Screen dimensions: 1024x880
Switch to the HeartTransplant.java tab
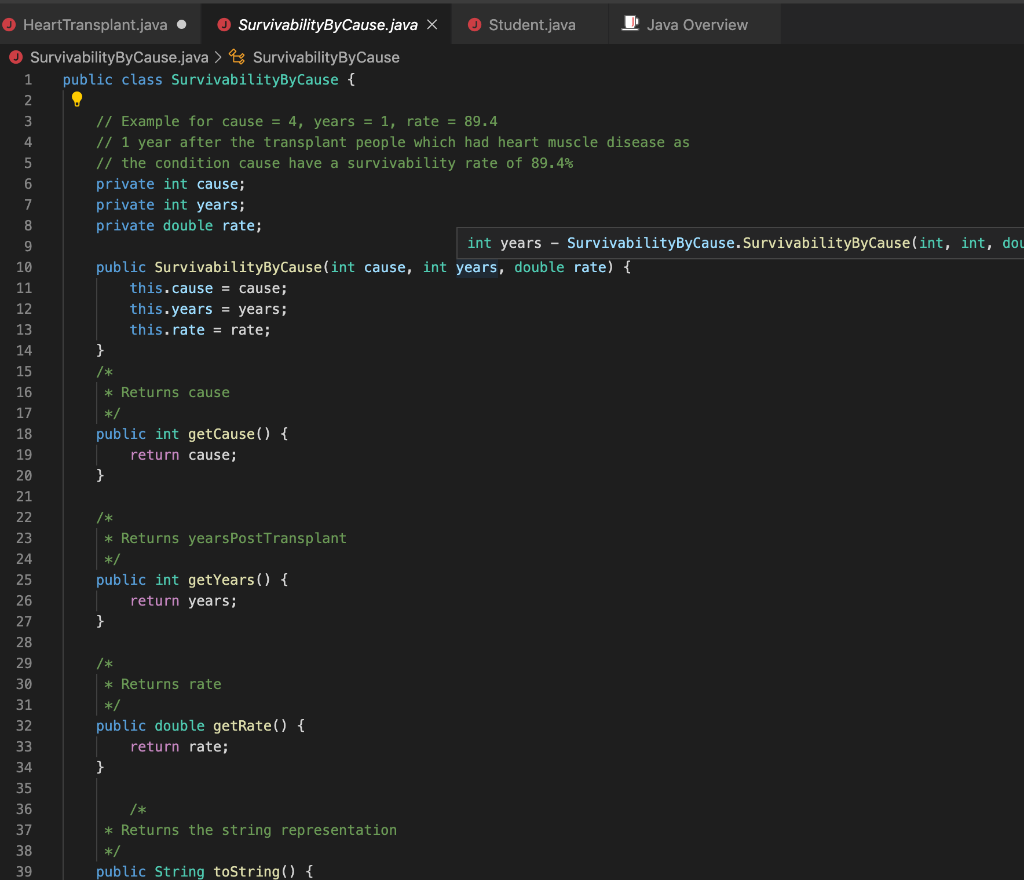95,25
